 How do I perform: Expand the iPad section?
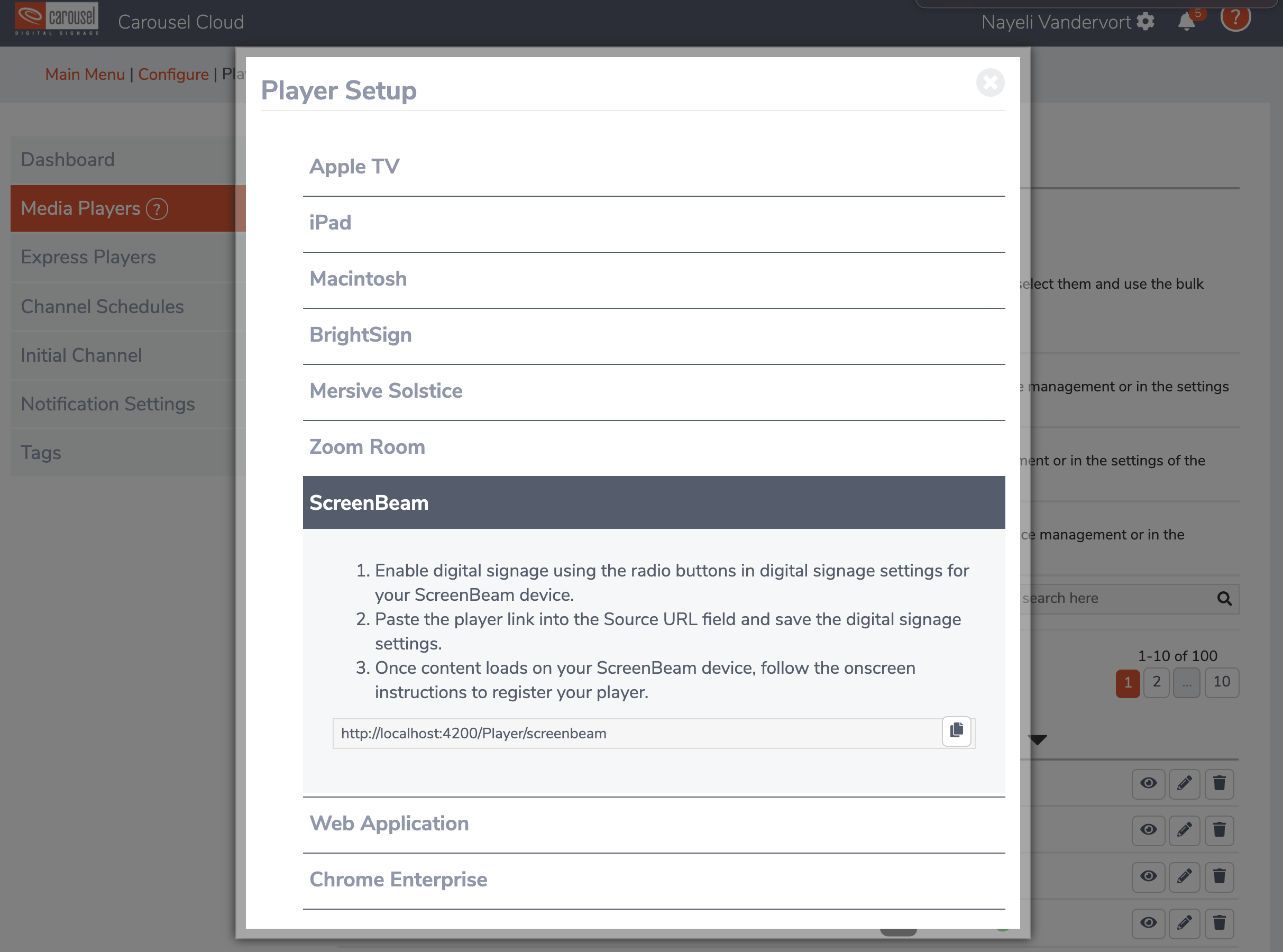pyautogui.click(x=654, y=224)
